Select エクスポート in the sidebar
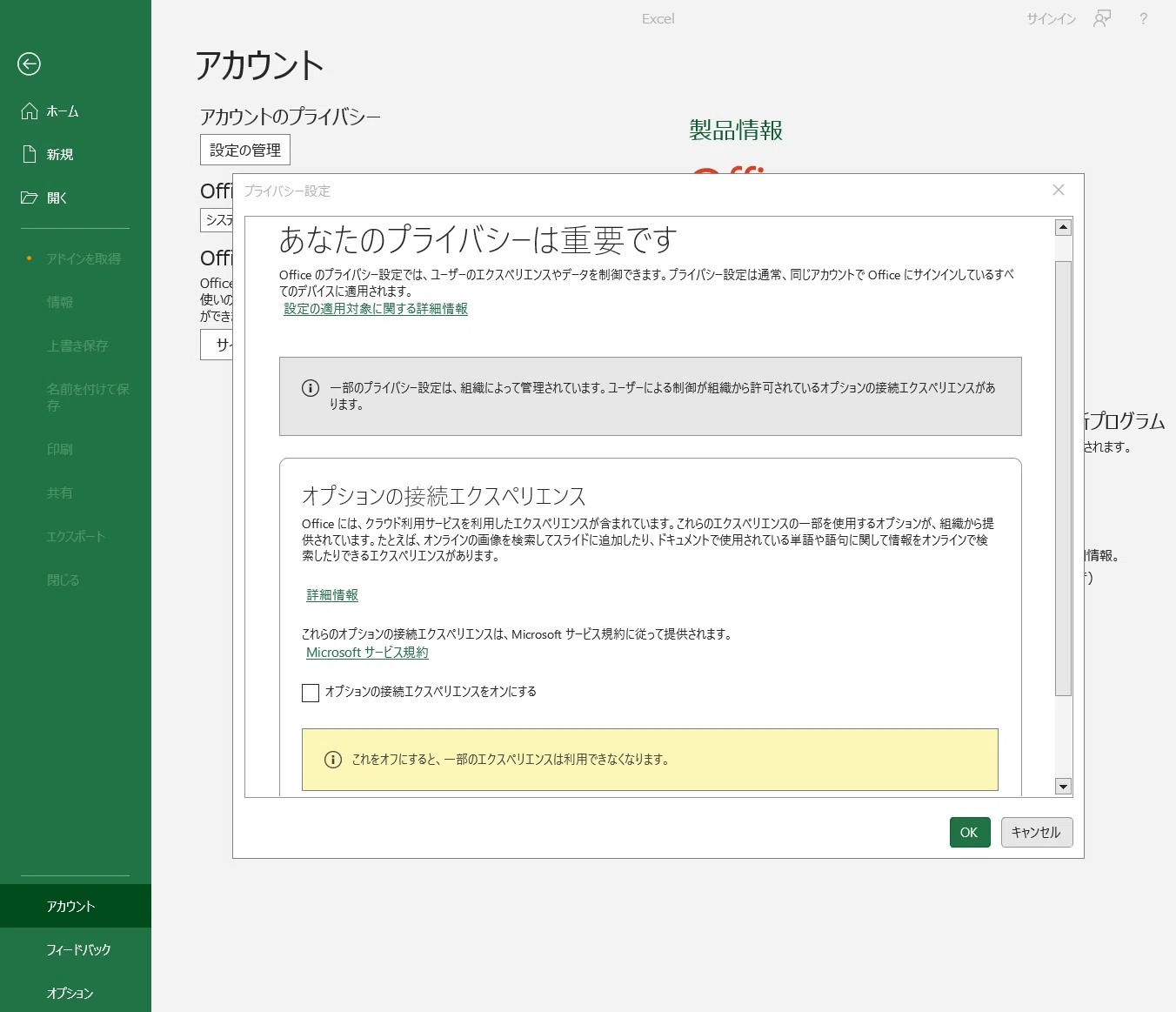Viewport: 1176px width, 1012px height. [x=76, y=536]
